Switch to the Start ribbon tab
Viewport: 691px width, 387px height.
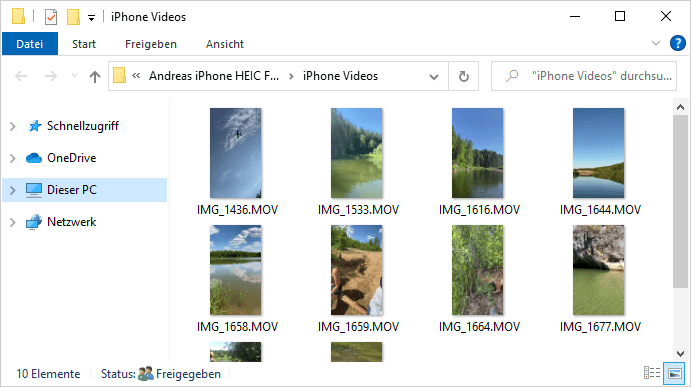click(x=84, y=44)
